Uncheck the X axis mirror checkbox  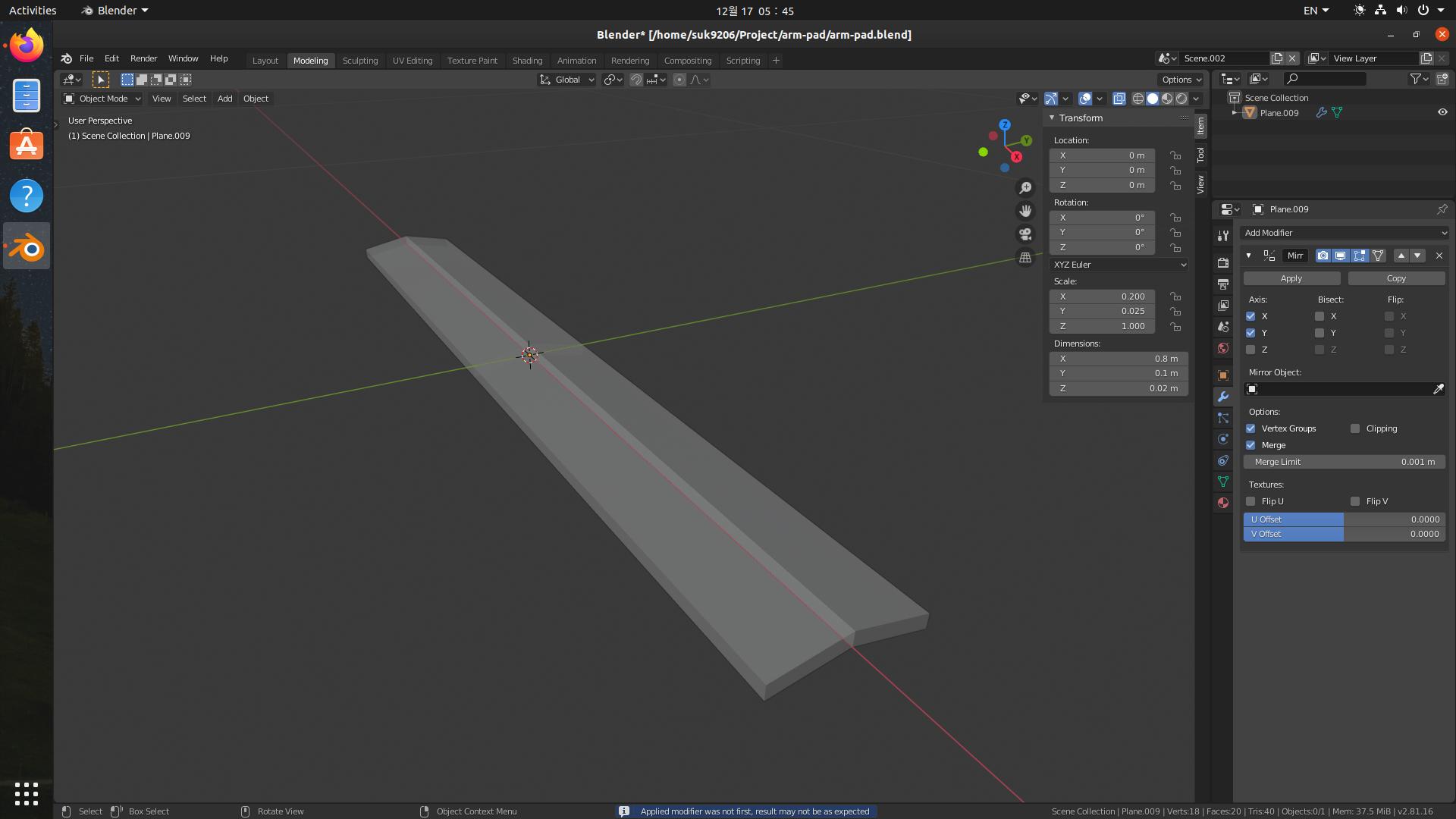[1250, 316]
